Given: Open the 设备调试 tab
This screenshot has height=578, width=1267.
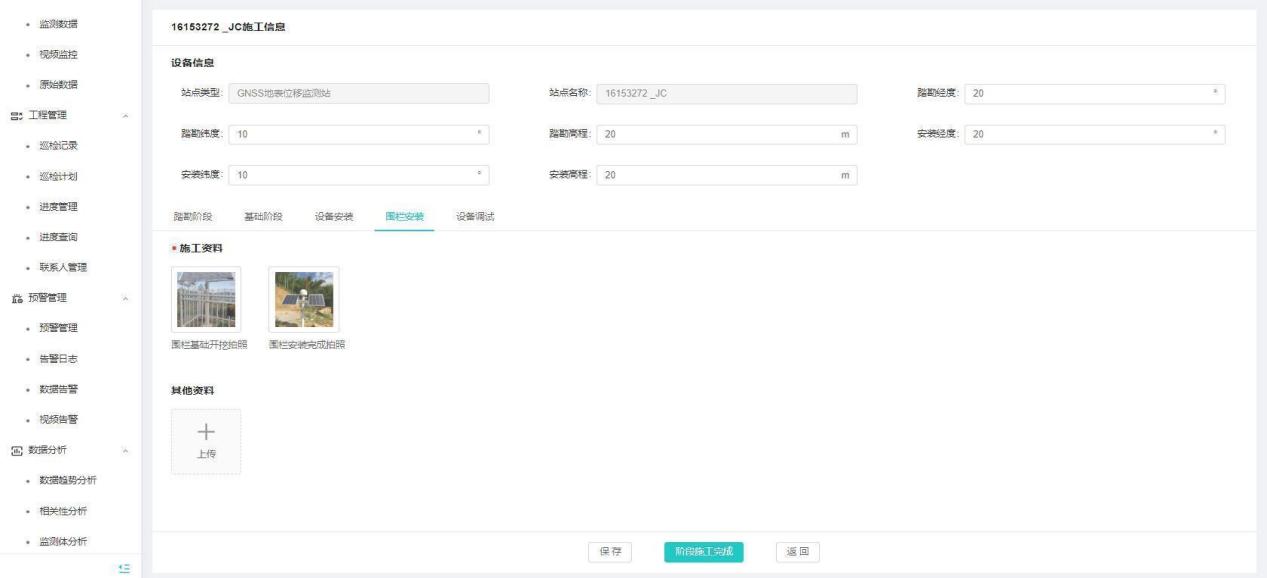Looking at the screenshot, I should [475, 217].
